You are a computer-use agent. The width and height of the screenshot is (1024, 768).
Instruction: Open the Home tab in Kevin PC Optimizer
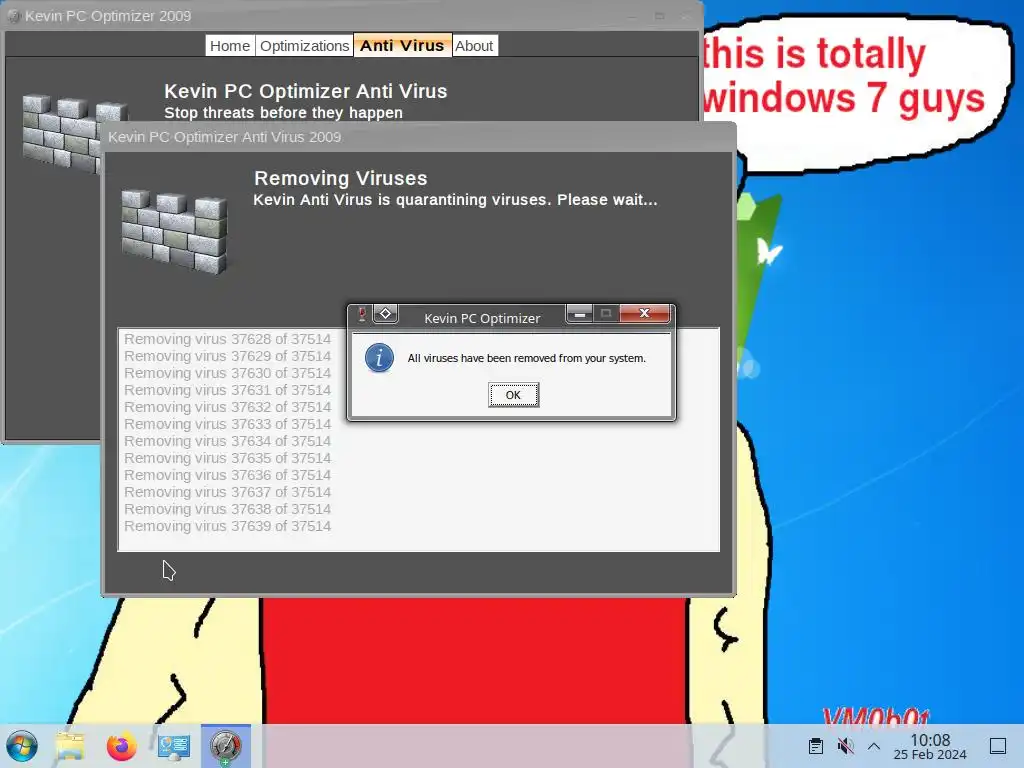230,46
